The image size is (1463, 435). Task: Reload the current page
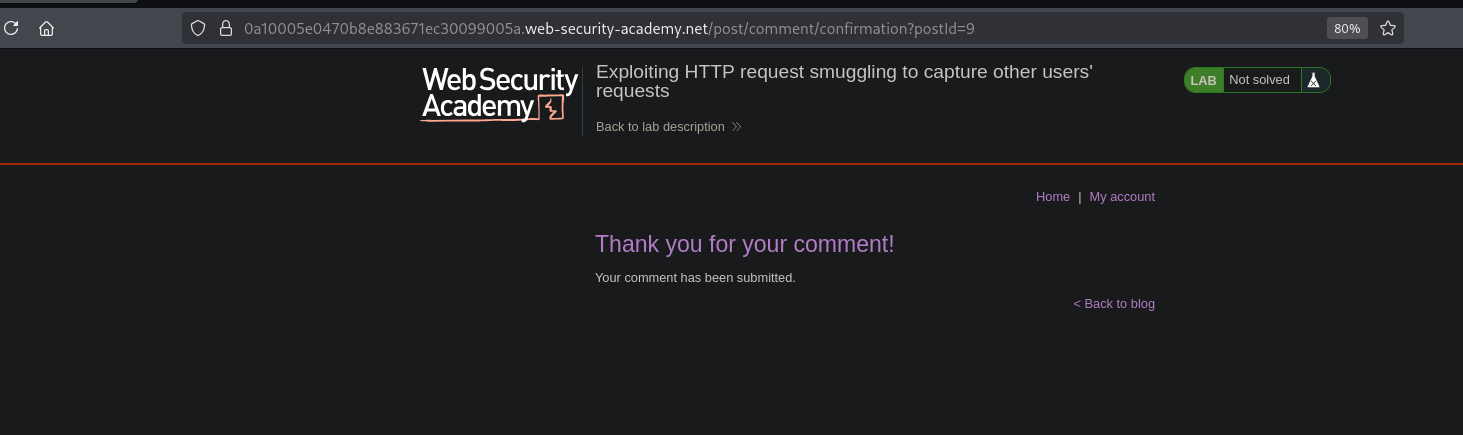click(12, 28)
